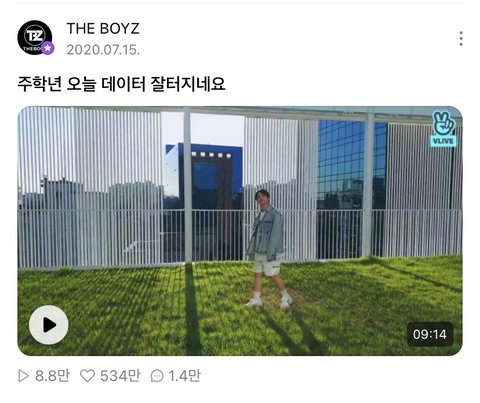Screen dimensions: 480x403
Task: Click the 09:14 duration badge
Action: (x=430, y=334)
